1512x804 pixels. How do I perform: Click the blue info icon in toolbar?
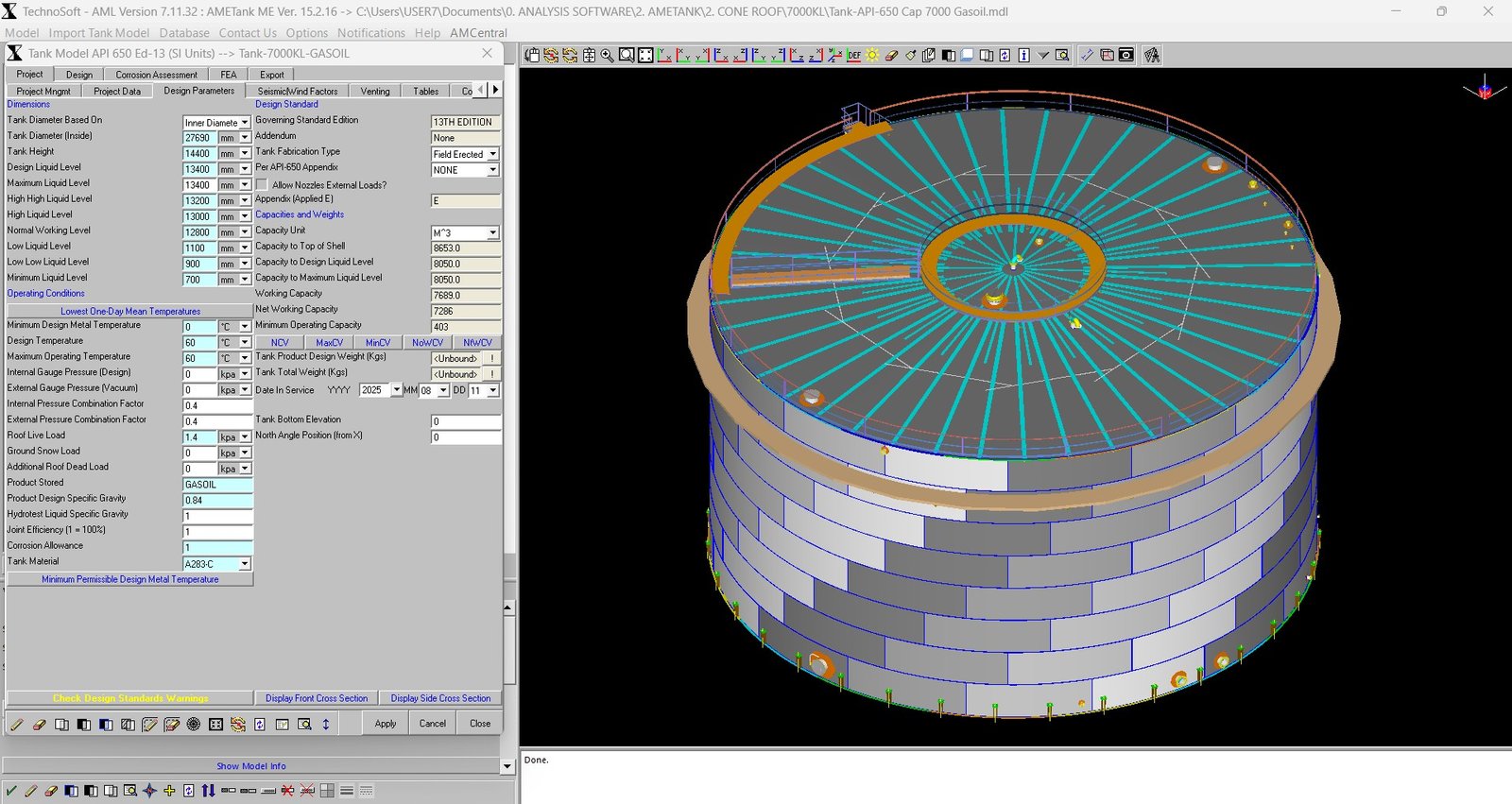coord(1023,56)
